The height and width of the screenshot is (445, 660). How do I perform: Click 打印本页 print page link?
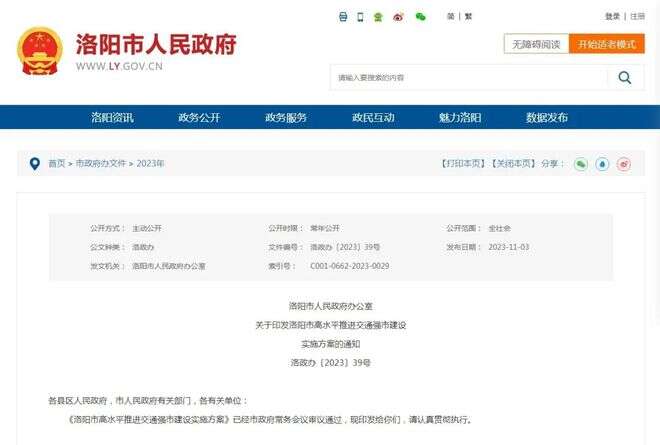[x=463, y=163]
